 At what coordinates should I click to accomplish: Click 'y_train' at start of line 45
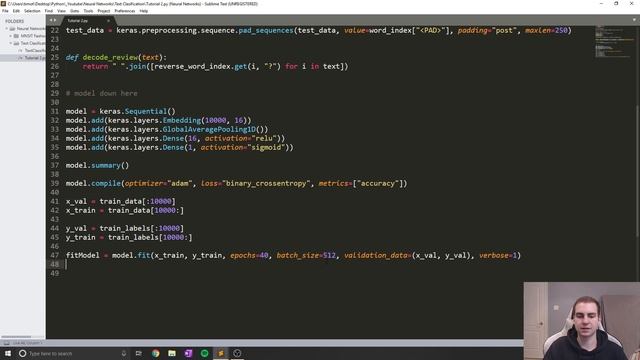click(80, 237)
